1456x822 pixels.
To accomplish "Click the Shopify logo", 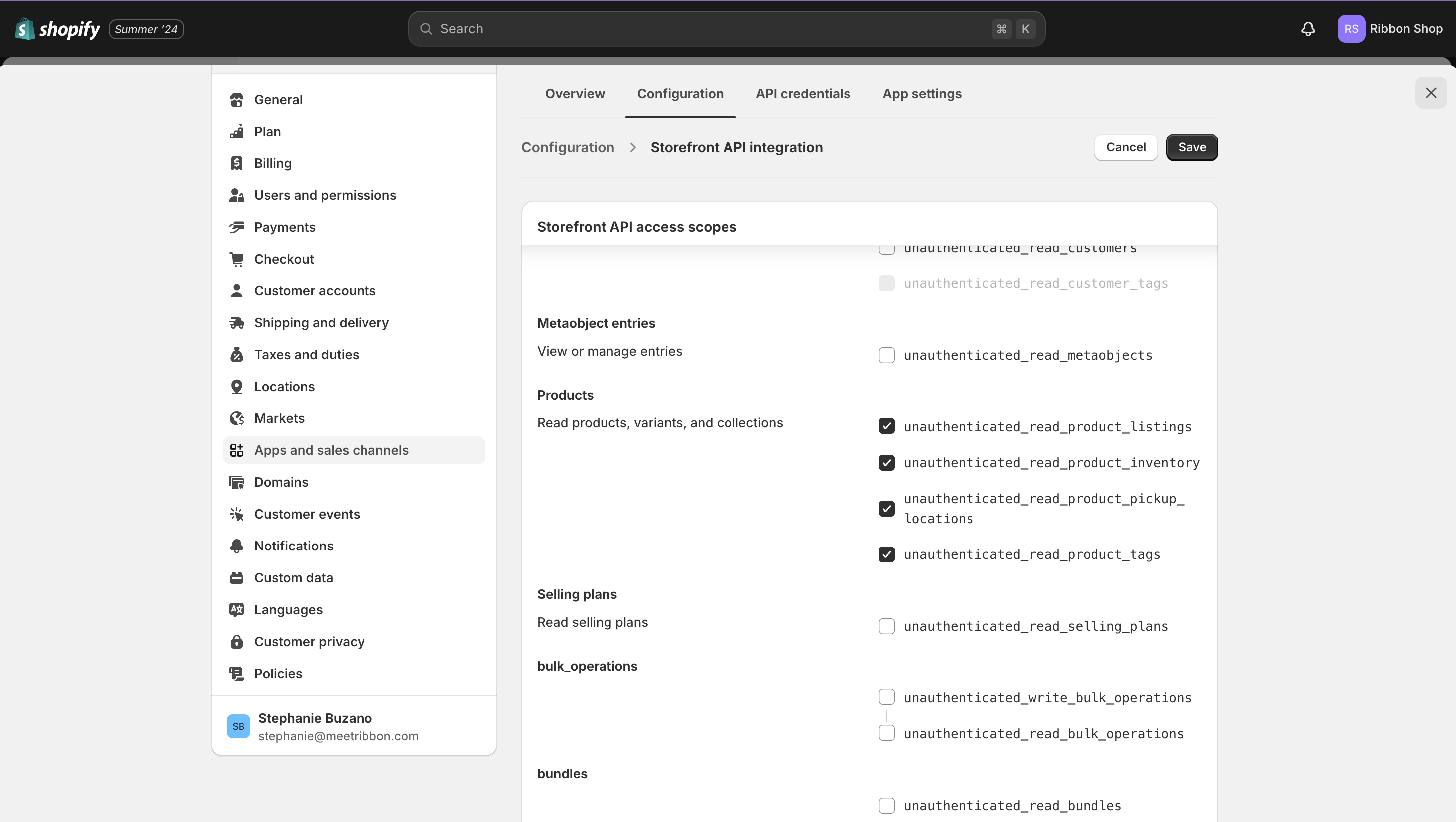I will [x=57, y=29].
